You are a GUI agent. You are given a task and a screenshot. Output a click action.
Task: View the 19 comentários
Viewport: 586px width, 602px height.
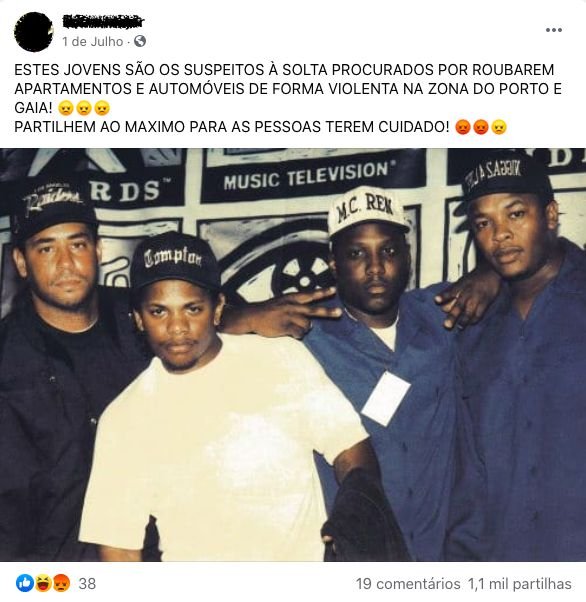pyautogui.click(x=408, y=584)
